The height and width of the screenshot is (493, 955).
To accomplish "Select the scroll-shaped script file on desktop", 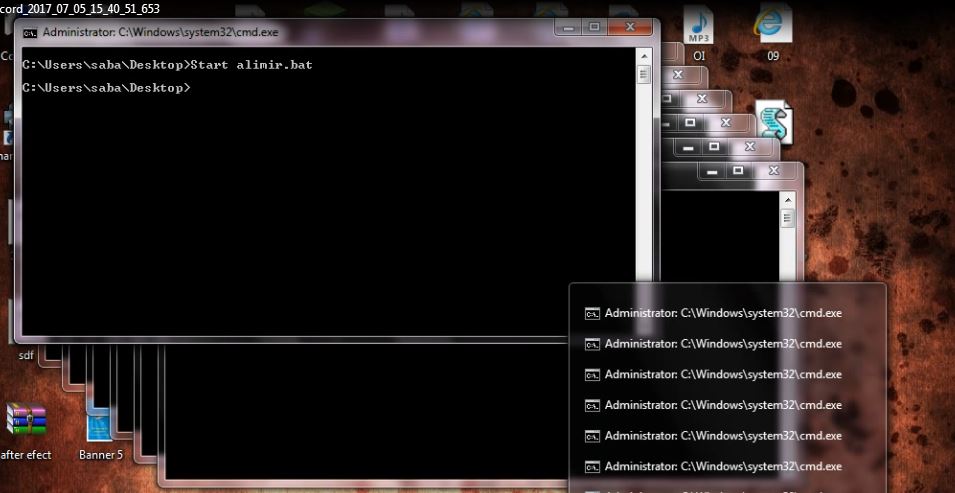I will click(x=773, y=121).
